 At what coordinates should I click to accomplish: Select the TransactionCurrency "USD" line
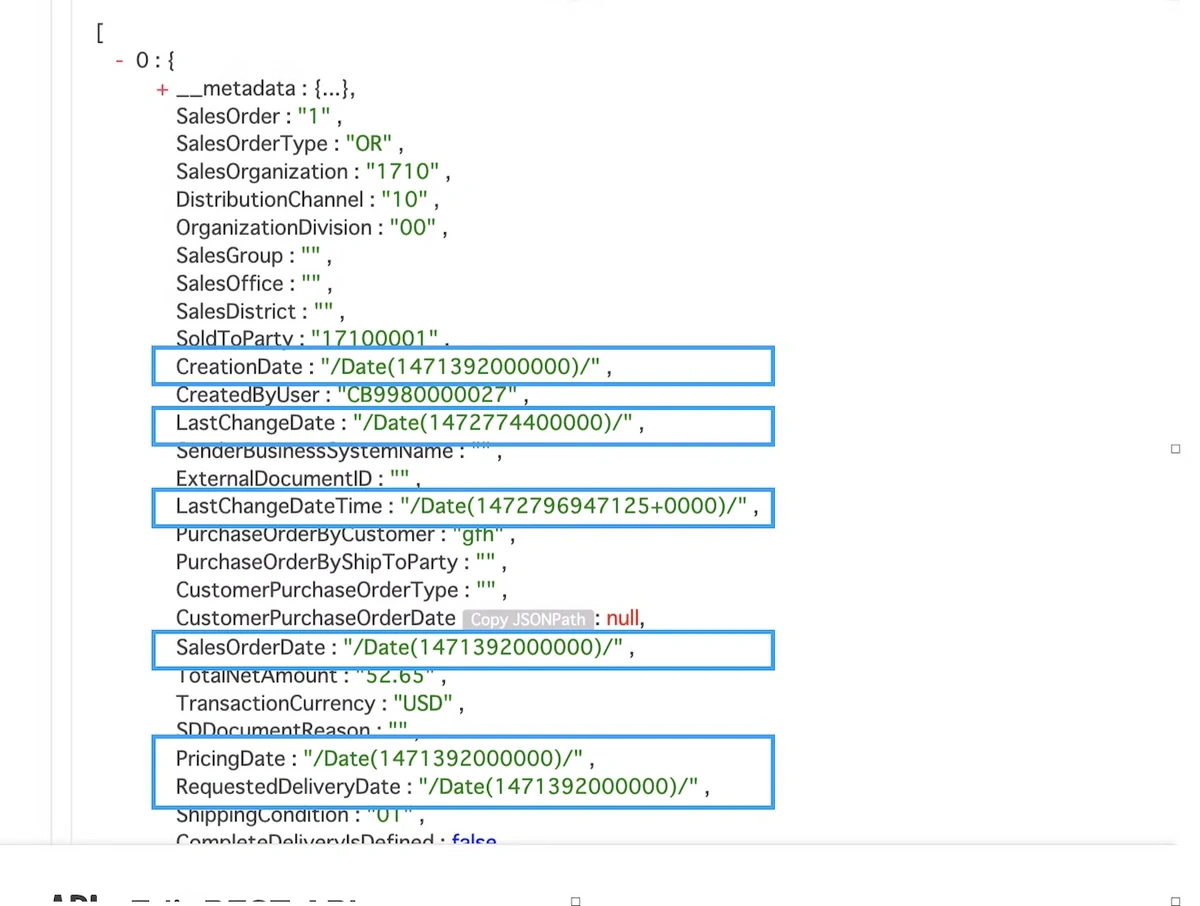(x=320, y=704)
